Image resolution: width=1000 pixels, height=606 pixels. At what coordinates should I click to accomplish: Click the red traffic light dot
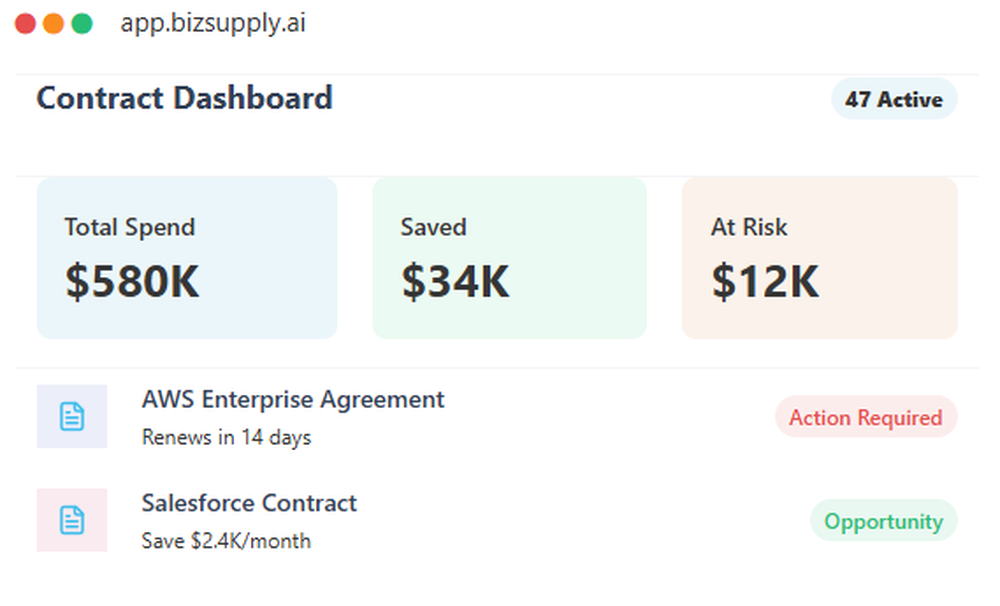coord(24,22)
